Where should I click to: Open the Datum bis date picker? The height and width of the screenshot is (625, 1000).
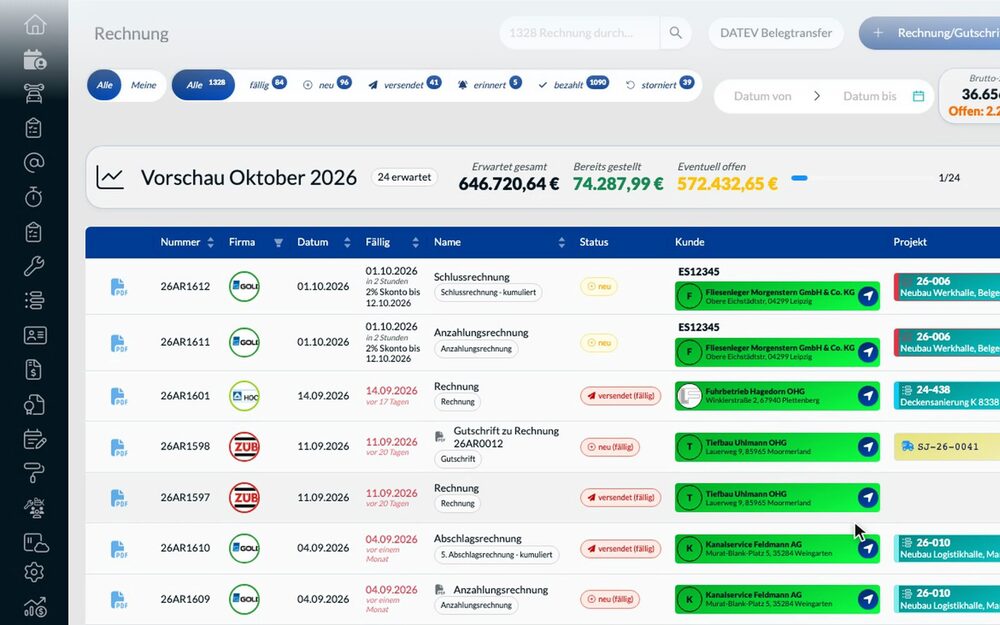point(869,96)
